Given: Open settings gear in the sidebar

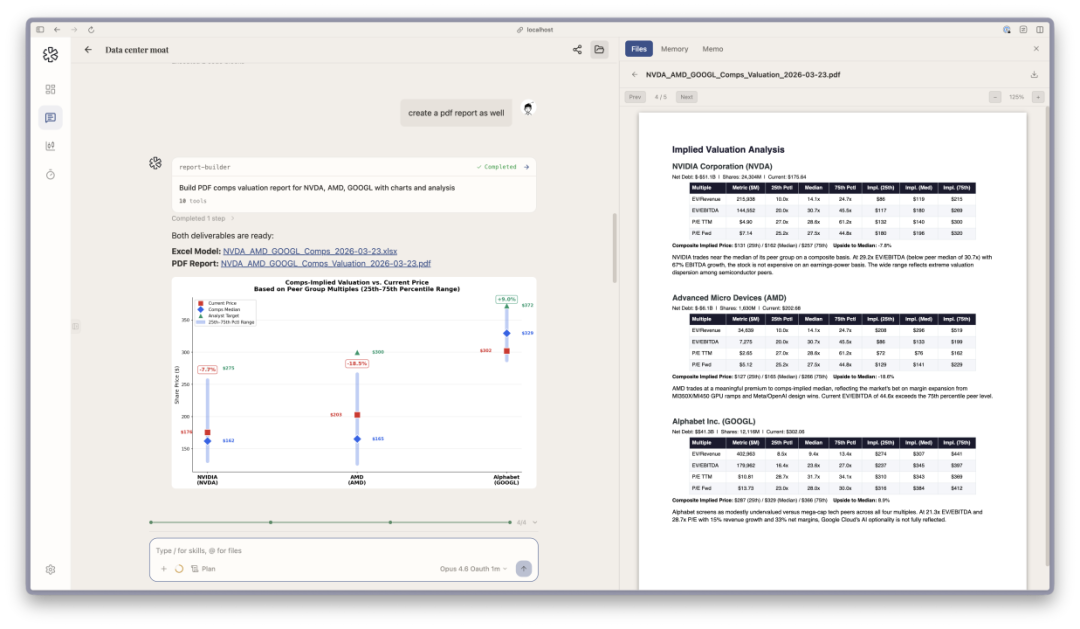Looking at the screenshot, I should click(50, 570).
